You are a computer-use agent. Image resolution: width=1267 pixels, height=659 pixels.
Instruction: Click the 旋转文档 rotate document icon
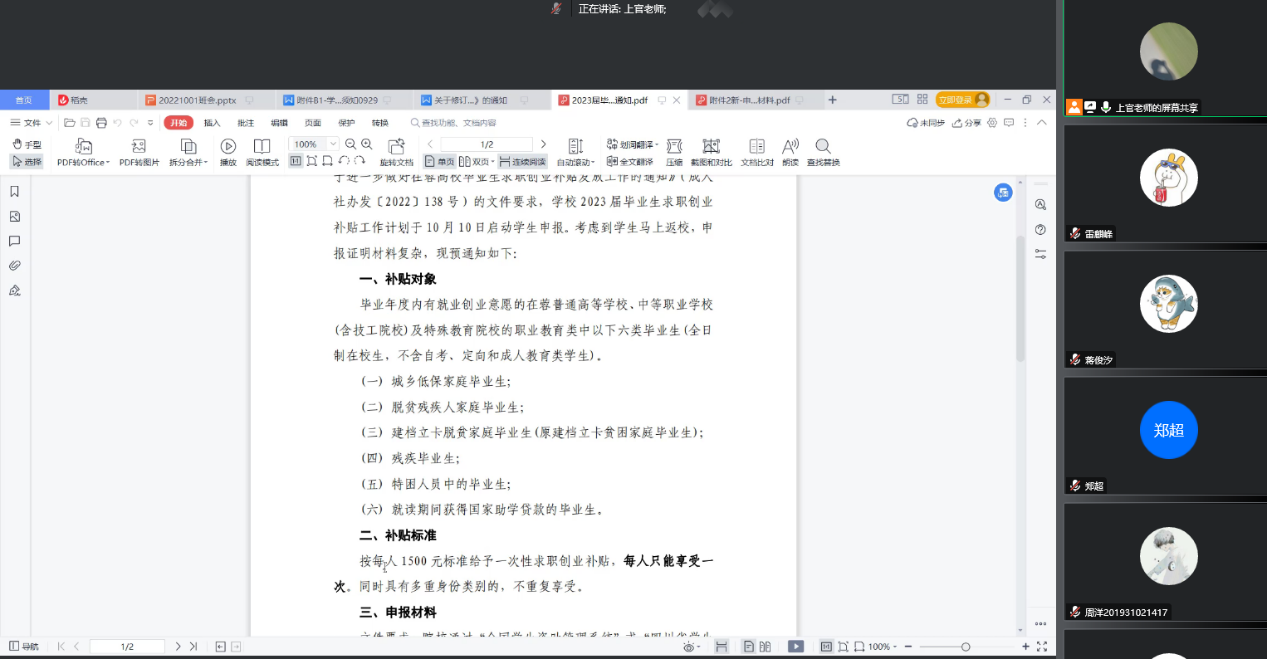point(396,147)
